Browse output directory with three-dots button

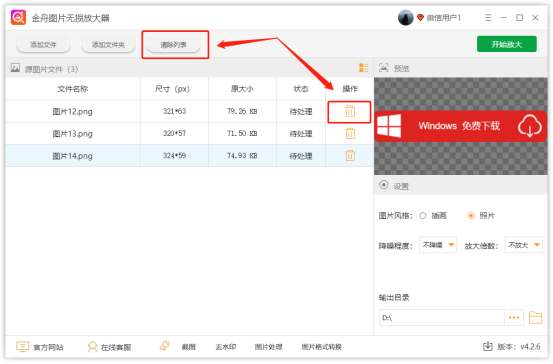point(514,318)
